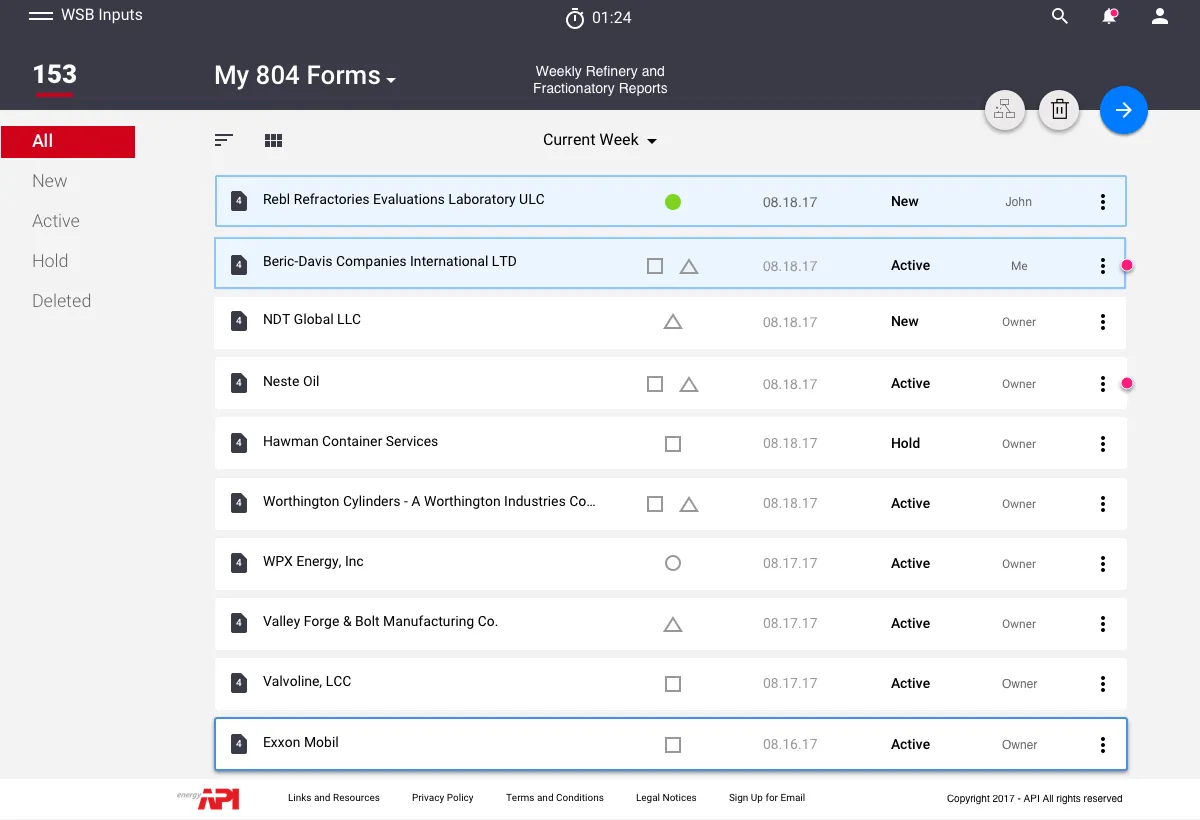Open three-dot menu for Valley Forge row
This screenshot has height=820, width=1200.
(x=1103, y=624)
